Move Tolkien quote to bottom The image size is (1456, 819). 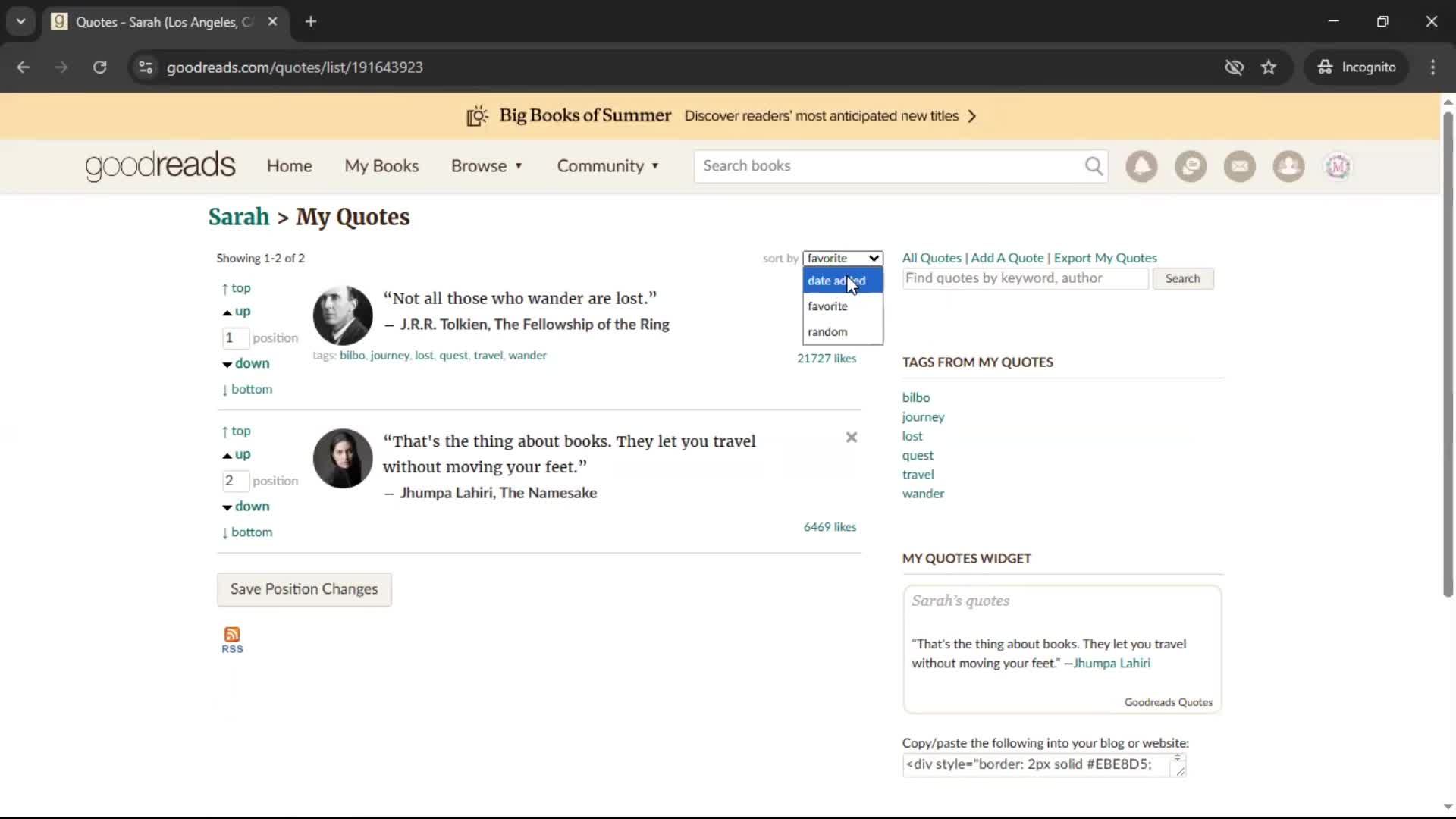tap(247, 389)
